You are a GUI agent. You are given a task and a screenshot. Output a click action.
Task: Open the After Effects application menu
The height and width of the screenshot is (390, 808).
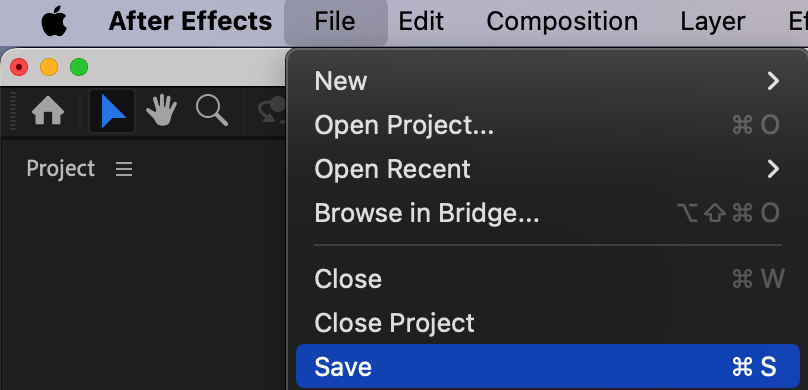[190, 22]
